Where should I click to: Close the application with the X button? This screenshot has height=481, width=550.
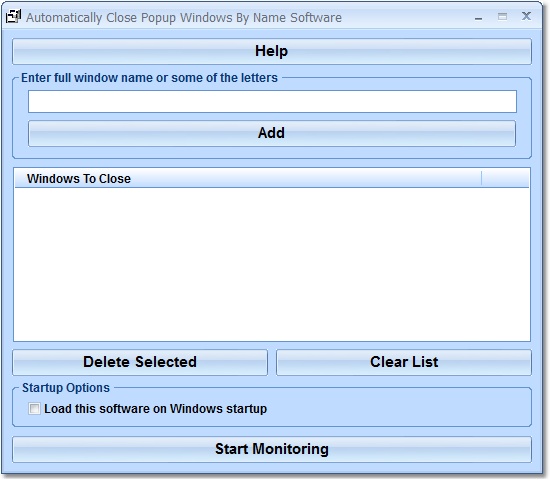pyautogui.click(x=526, y=16)
